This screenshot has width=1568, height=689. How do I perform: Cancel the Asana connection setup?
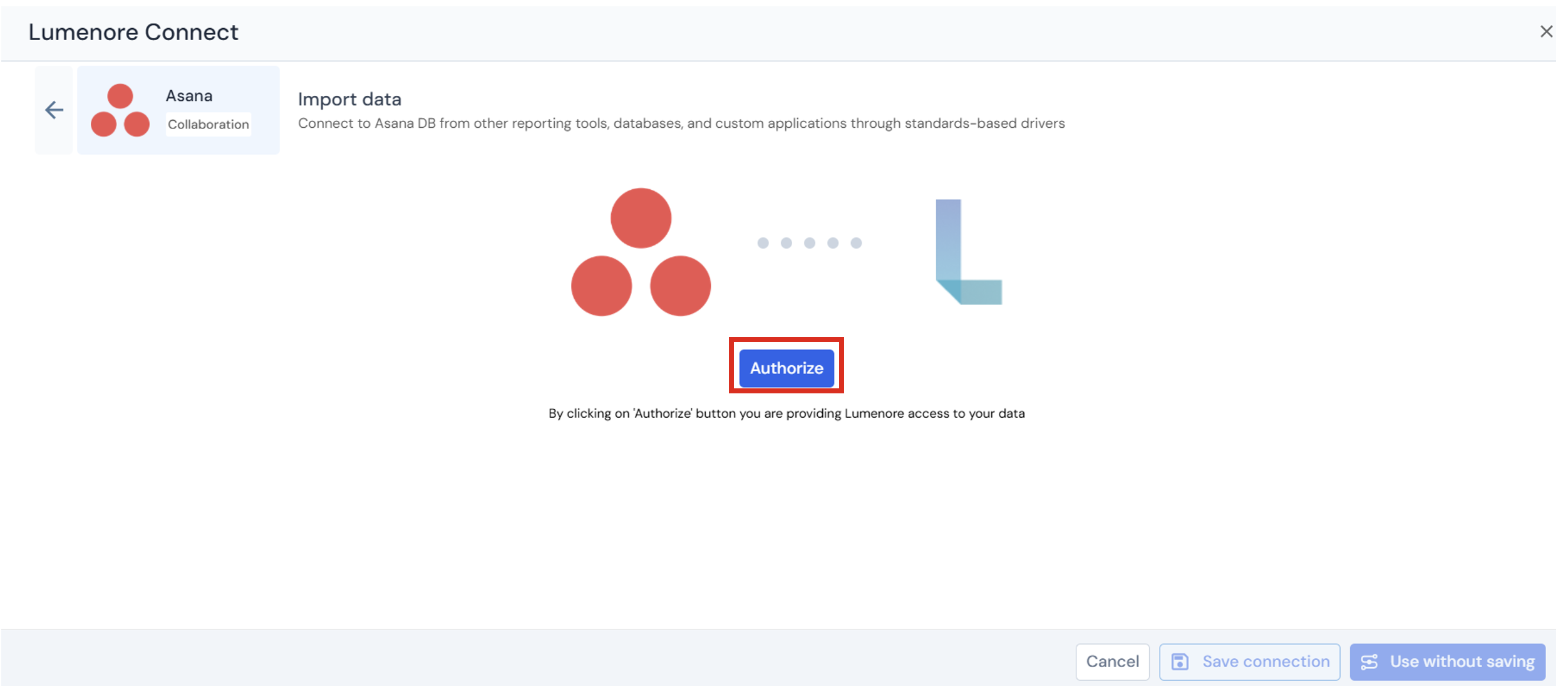(1112, 661)
